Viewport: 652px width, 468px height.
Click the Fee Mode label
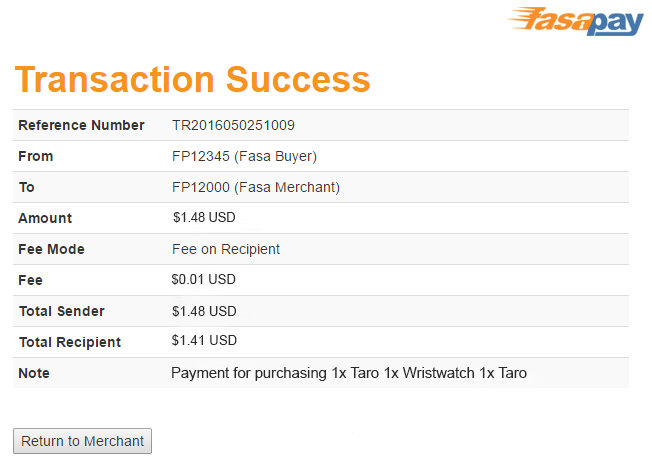[52, 249]
